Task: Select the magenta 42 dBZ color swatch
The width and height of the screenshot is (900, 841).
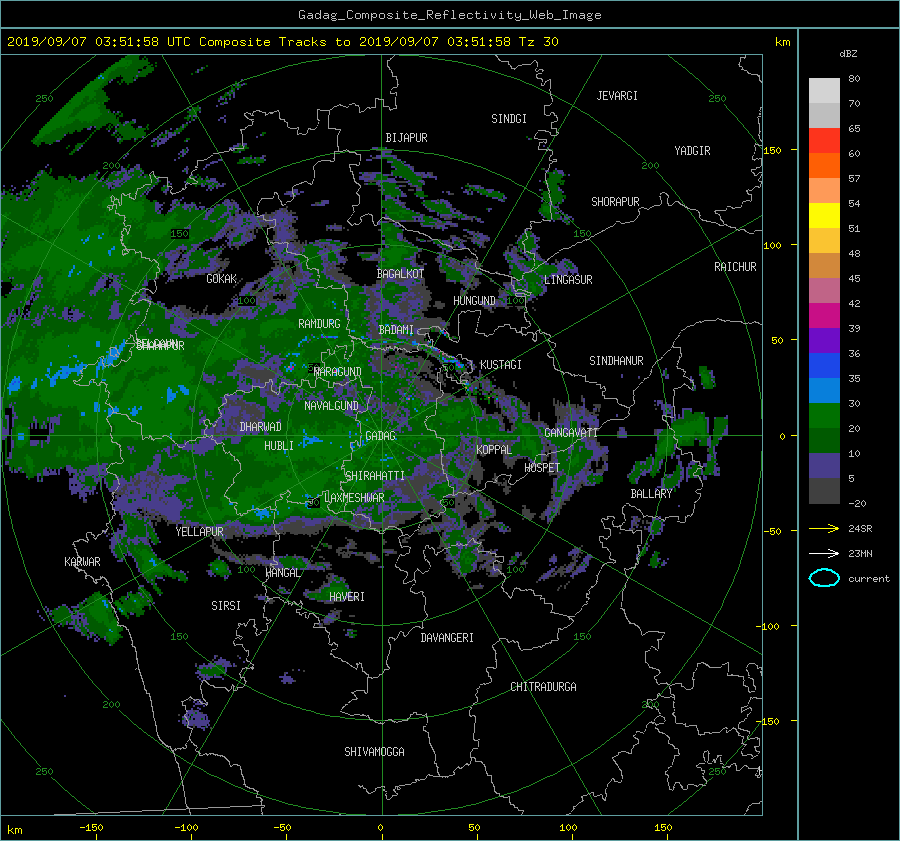Action: [824, 315]
